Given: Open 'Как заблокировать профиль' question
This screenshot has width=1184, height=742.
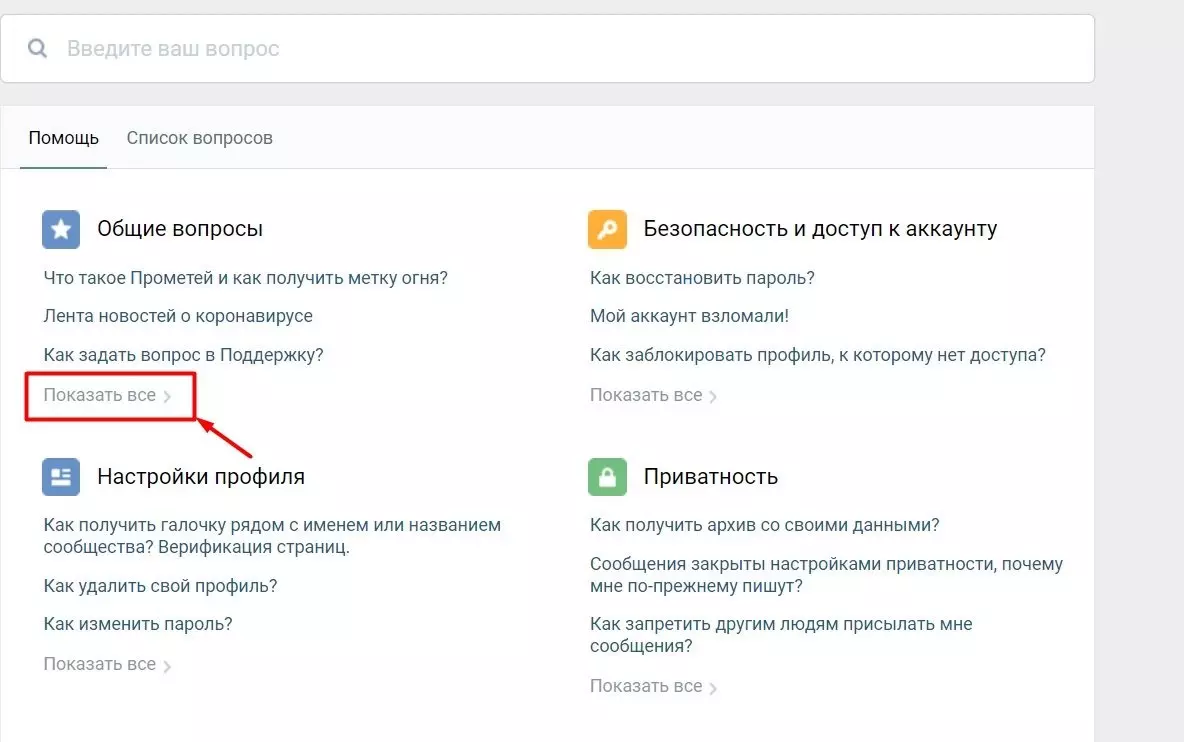Looking at the screenshot, I should (x=818, y=355).
